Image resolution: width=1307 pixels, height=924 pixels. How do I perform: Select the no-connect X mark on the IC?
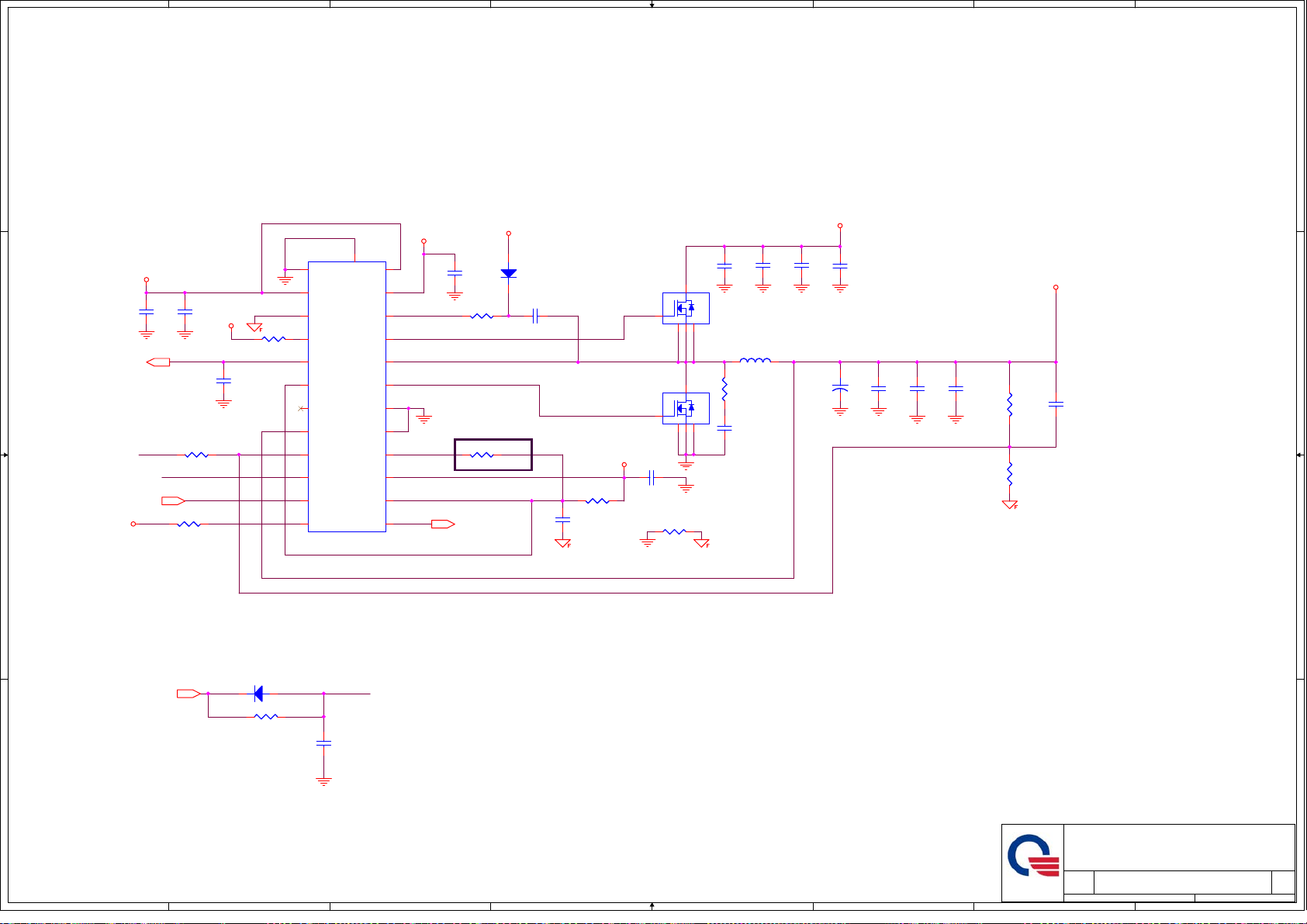click(301, 408)
